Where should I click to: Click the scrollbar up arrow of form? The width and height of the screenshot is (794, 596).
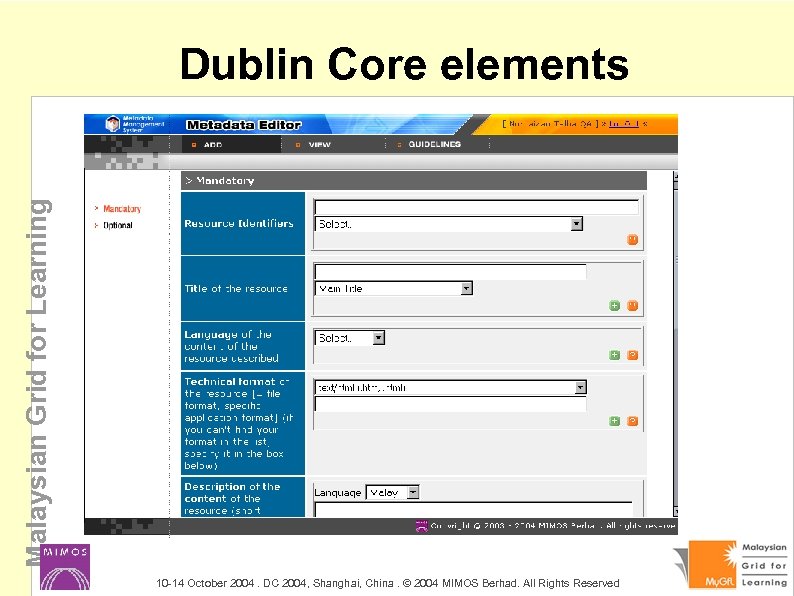675,177
